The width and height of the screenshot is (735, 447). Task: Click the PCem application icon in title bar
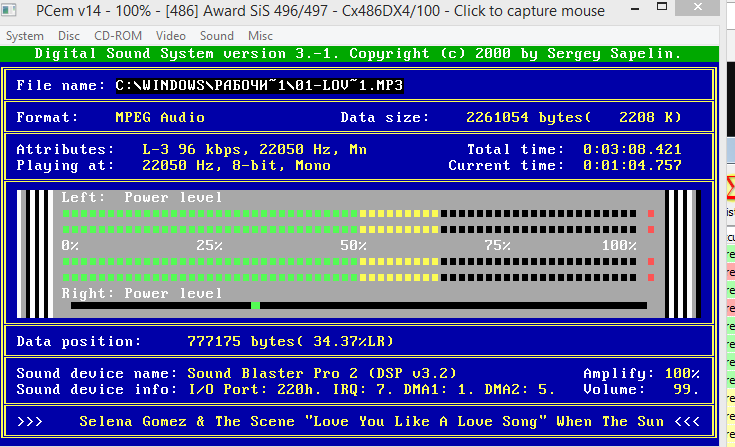[9, 9]
